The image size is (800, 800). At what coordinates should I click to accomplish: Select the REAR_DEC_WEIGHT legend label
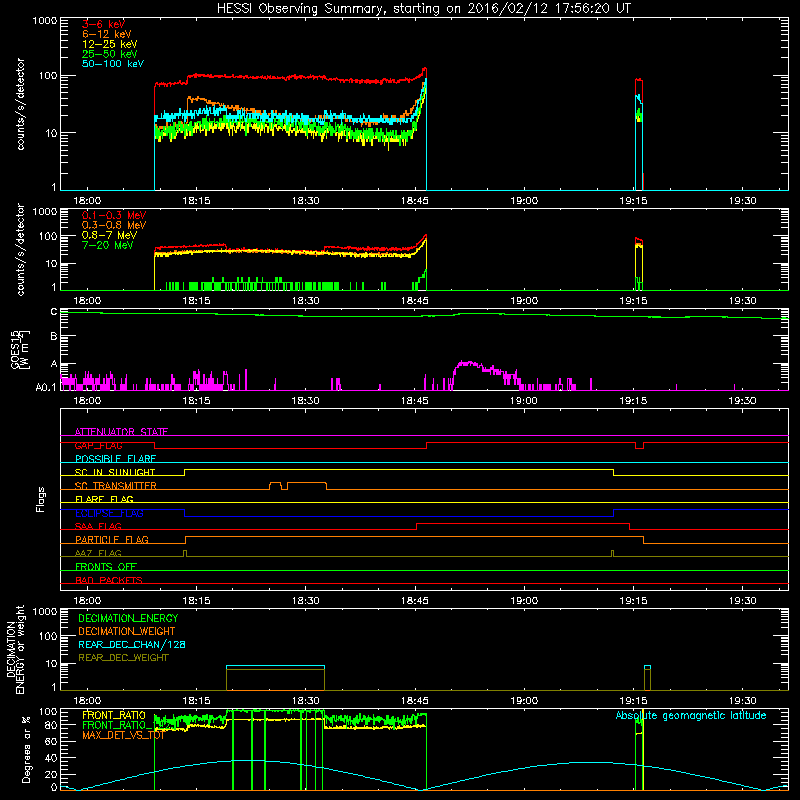click(x=123, y=658)
